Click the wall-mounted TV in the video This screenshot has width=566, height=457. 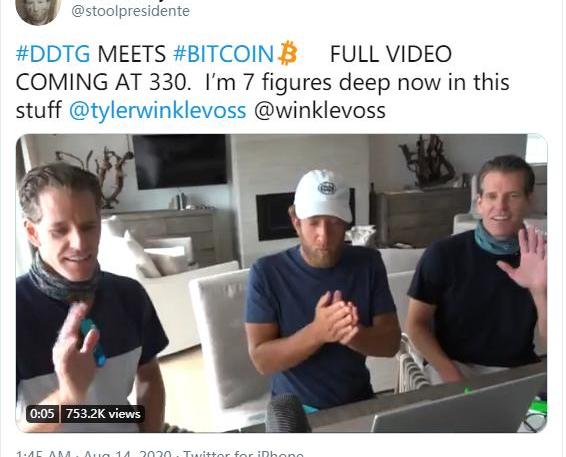[180, 162]
